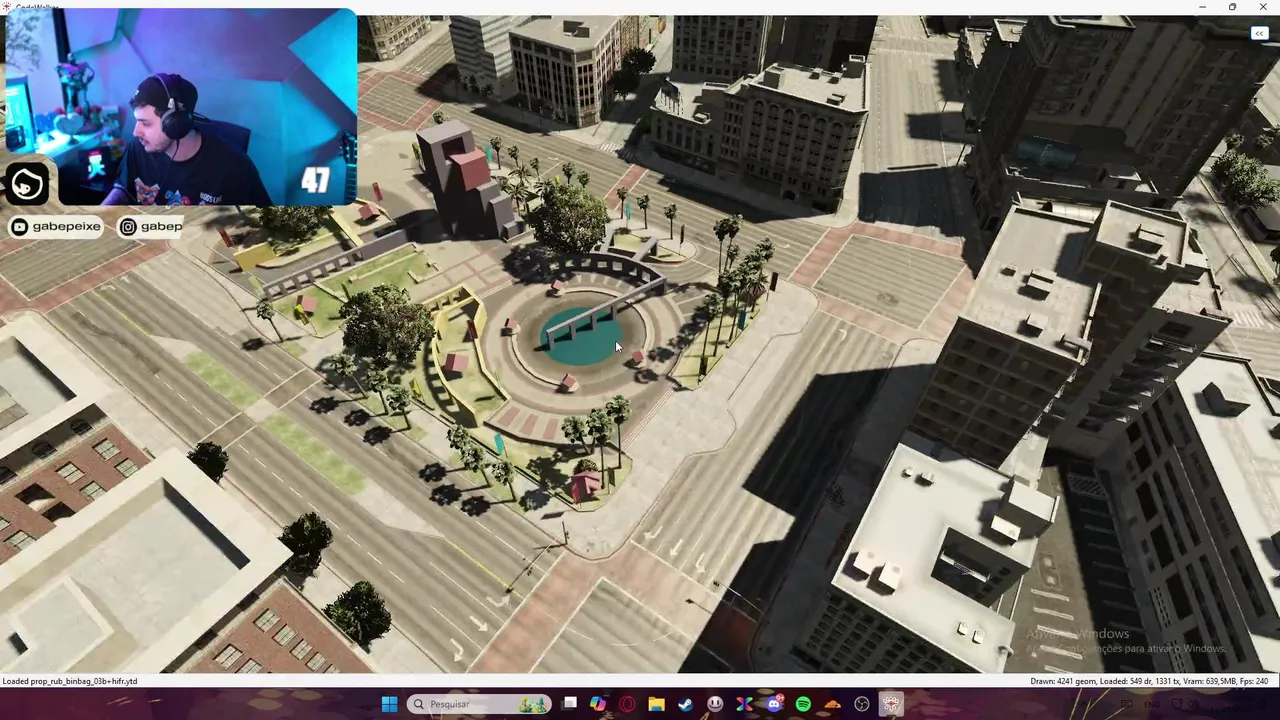Maximize/restore the CodeWalker window
1280x720 pixels.
click(1232, 7)
